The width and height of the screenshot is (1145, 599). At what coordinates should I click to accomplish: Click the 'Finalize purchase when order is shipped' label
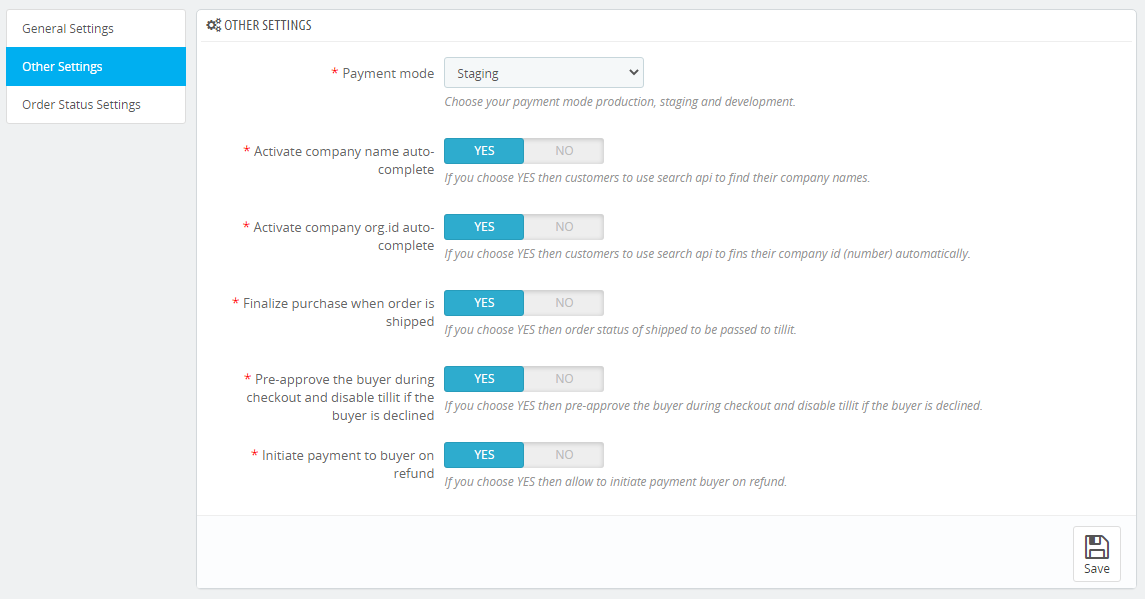339,312
